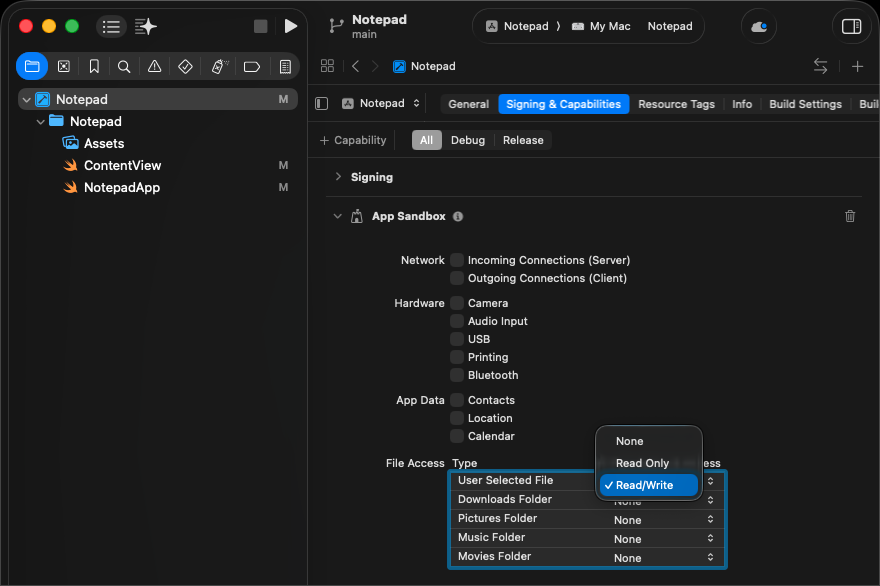Check the Contacts app data checkbox
Screen dimensions: 880x586
tap(457, 400)
